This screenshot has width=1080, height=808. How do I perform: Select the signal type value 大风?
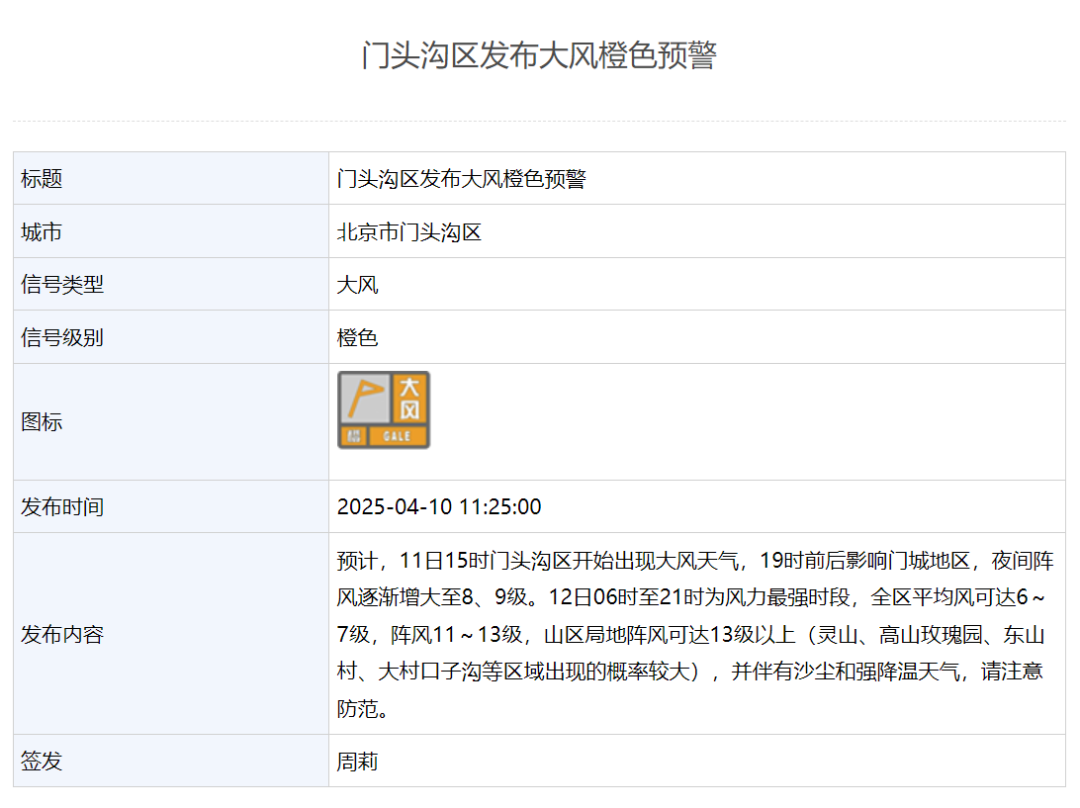coord(357,285)
